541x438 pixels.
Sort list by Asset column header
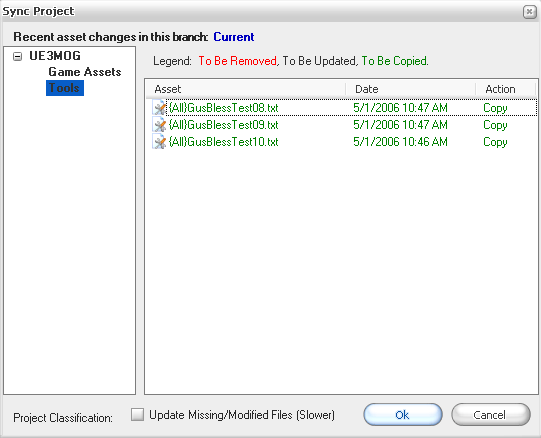click(x=245, y=89)
